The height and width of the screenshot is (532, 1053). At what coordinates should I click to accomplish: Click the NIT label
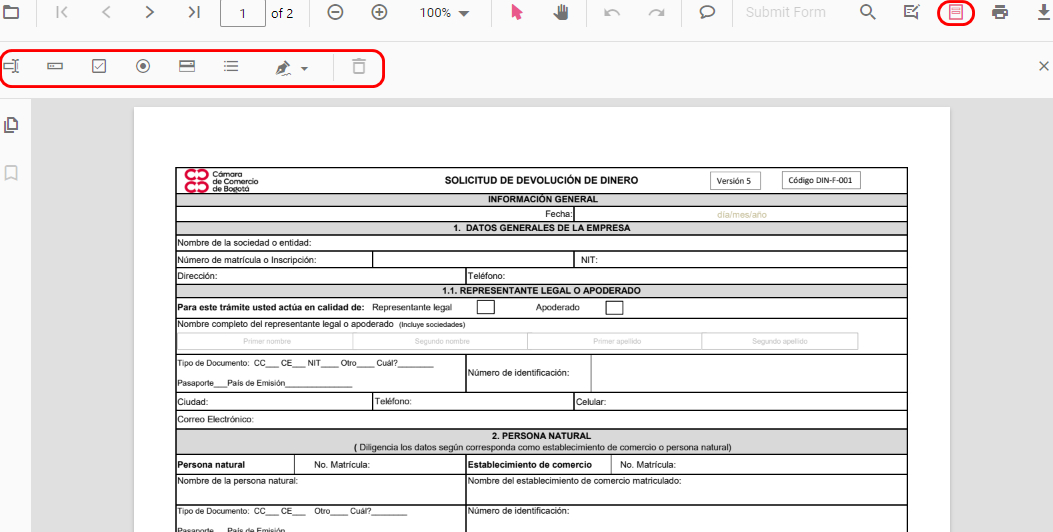[x=588, y=259]
